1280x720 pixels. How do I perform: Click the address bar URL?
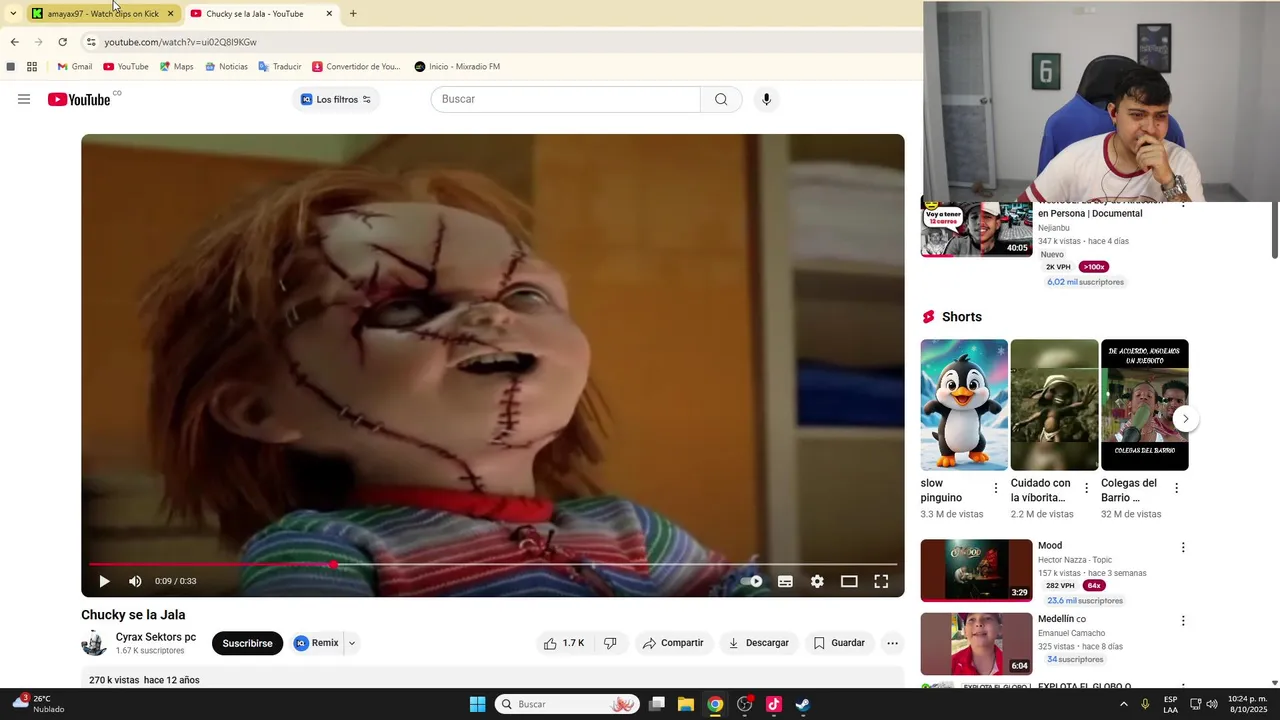(x=180, y=42)
